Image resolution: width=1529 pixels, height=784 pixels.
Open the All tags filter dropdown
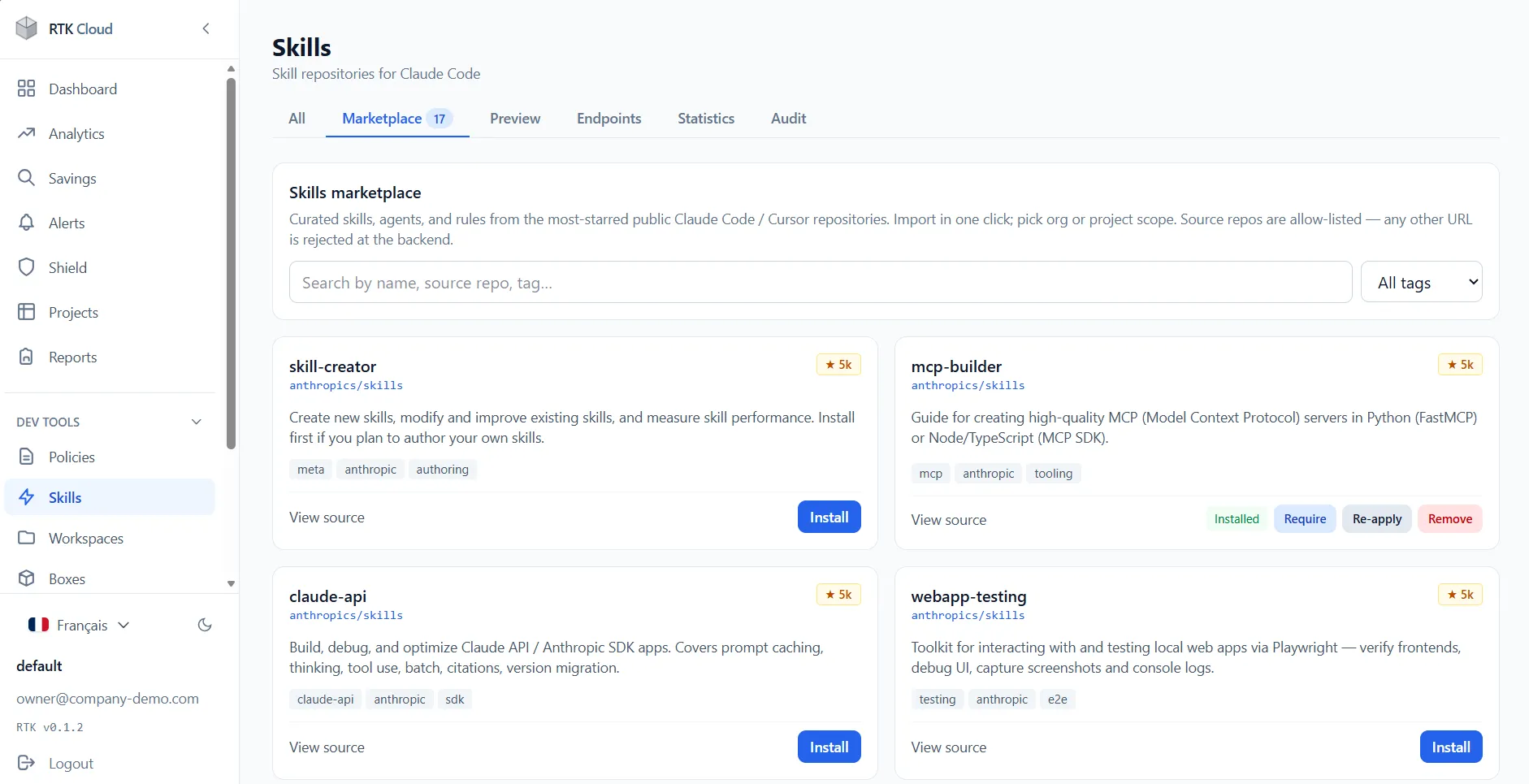1421,282
